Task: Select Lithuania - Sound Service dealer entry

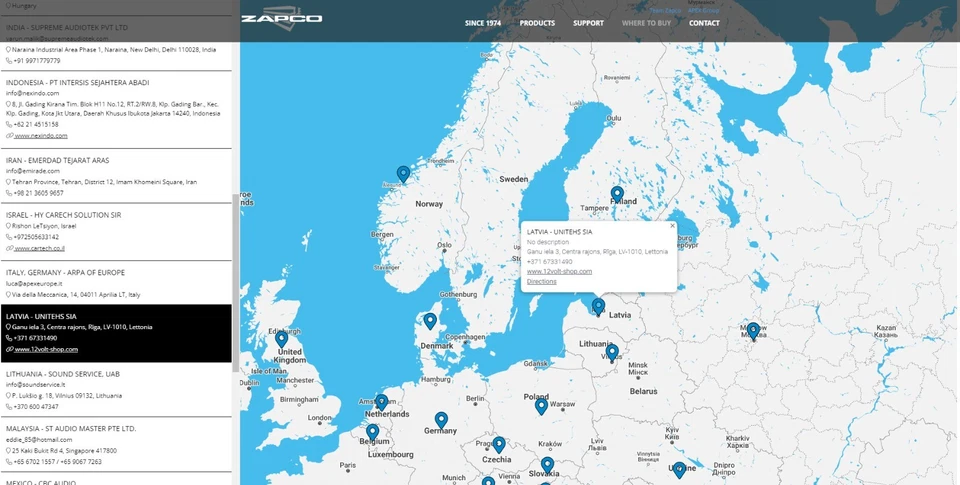Action: coord(63,373)
